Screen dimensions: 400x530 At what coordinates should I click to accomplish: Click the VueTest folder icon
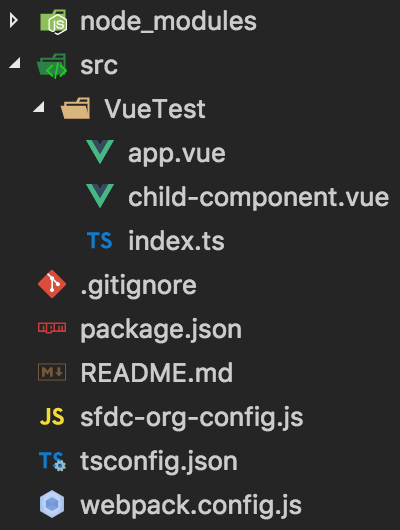pyautogui.click(x=75, y=109)
